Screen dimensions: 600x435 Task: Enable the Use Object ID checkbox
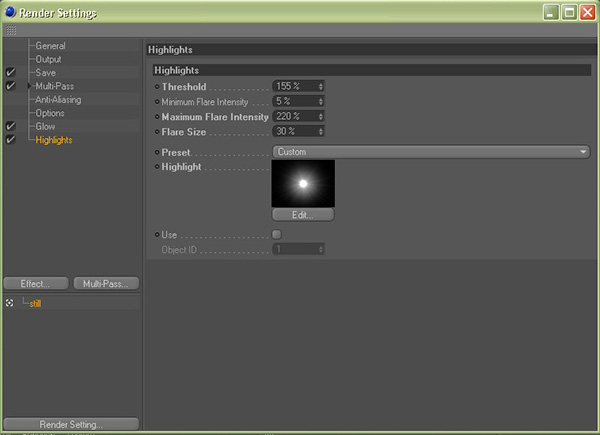277,235
